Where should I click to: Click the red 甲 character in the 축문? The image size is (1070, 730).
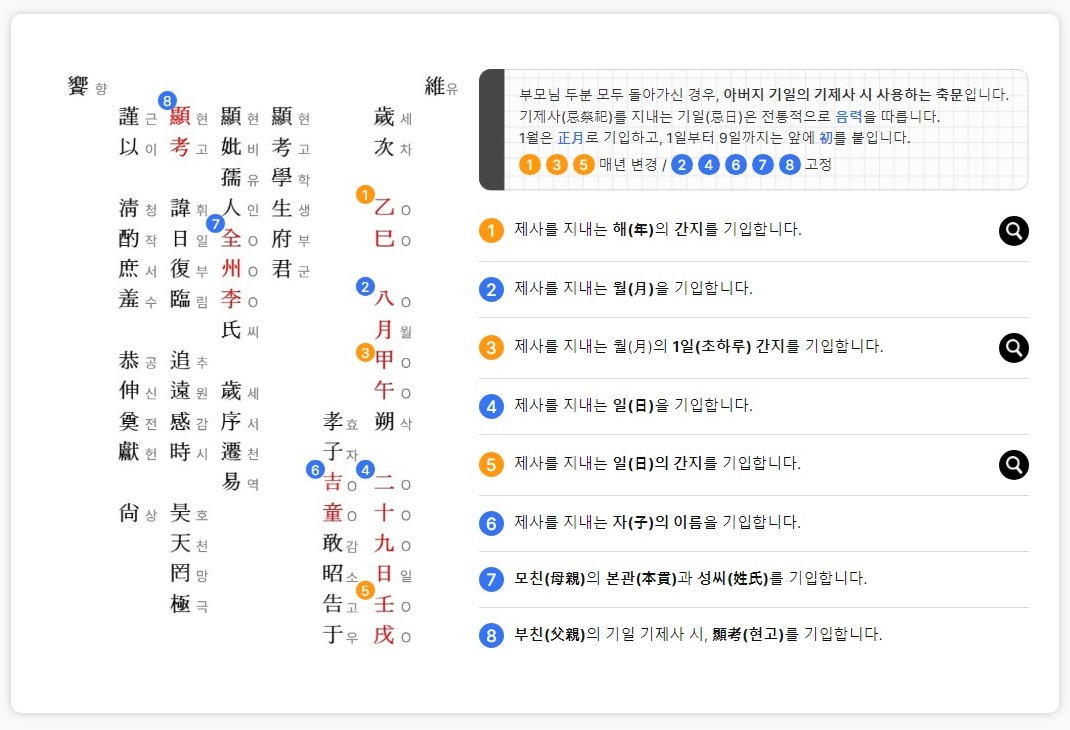point(384,360)
